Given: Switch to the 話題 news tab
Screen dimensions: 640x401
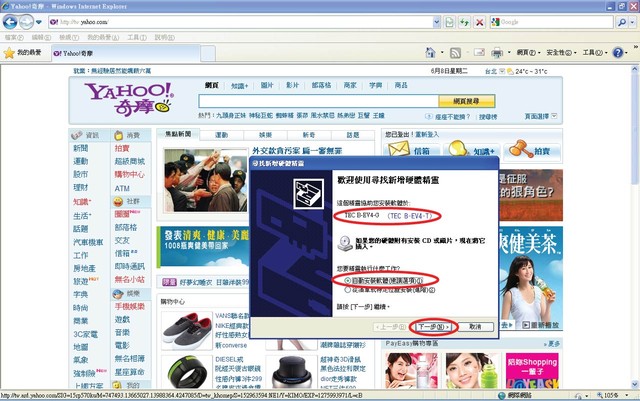Looking at the screenshot, I should [x=353, y=135].
